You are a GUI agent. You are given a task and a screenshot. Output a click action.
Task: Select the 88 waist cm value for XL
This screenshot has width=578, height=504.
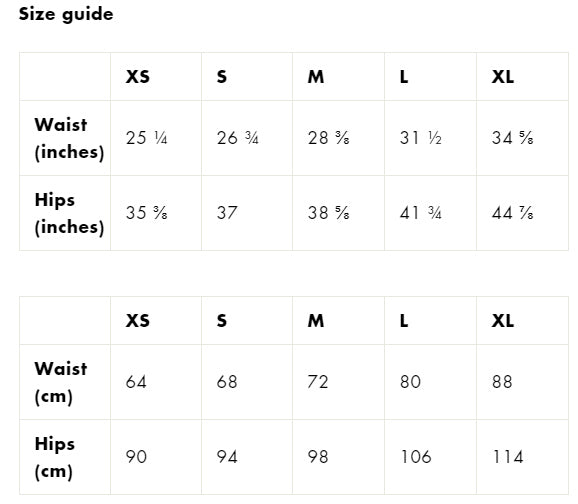tap(502, 382)
